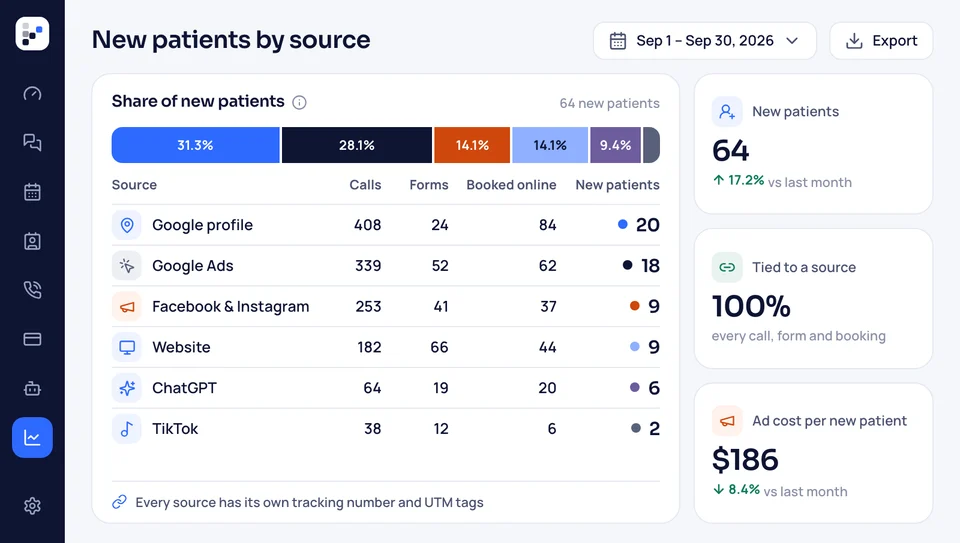This screenshot has width=960, height=543.
Task: Select the Facebook & Instagram row label
Action: point(230,307)
